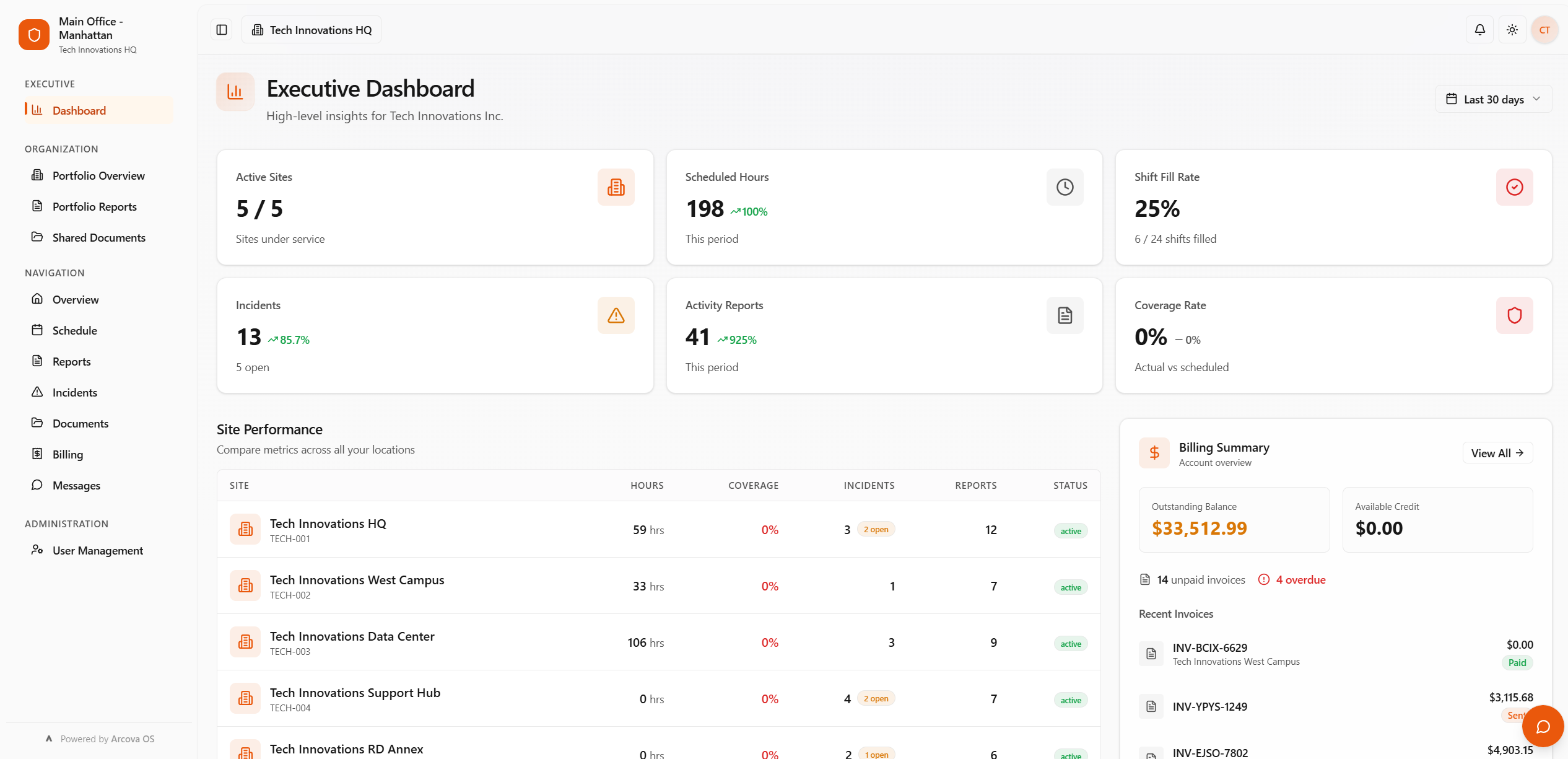Screen dimensions: 1568x759
Task: Click active status badge of West Campus
Action: [1071, 587]
